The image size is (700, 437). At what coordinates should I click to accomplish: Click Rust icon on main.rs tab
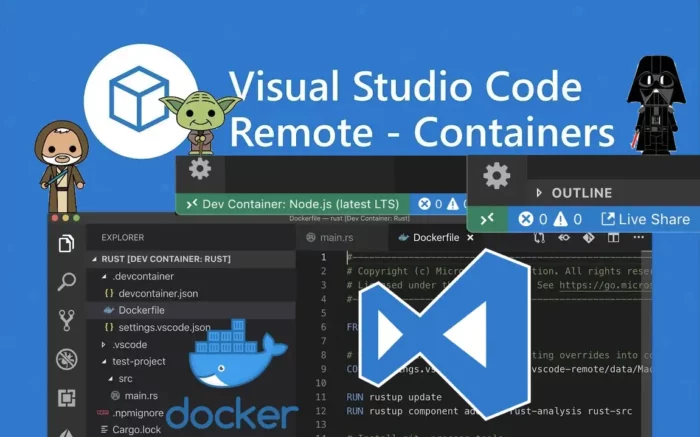tap(311, 237)
